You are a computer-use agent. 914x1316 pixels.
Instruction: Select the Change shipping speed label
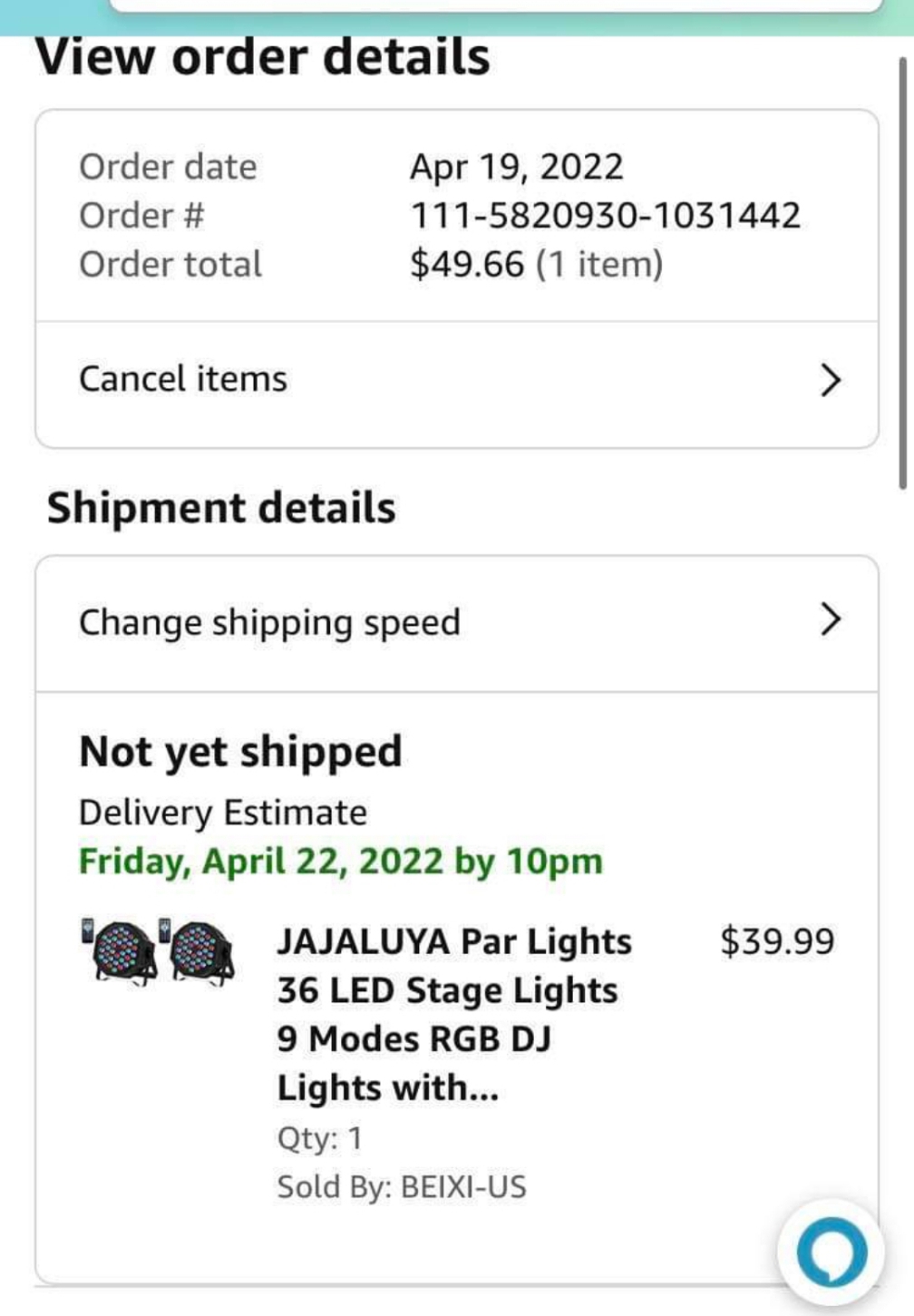pos(269,623)
